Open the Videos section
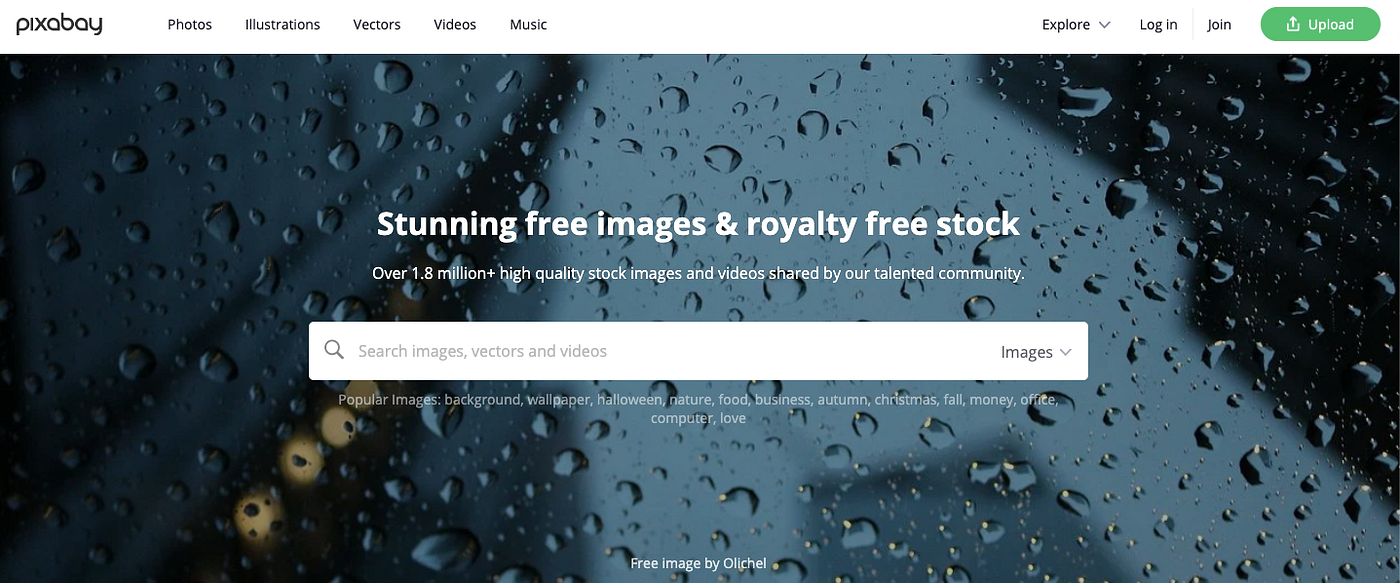 click(455, 25)
